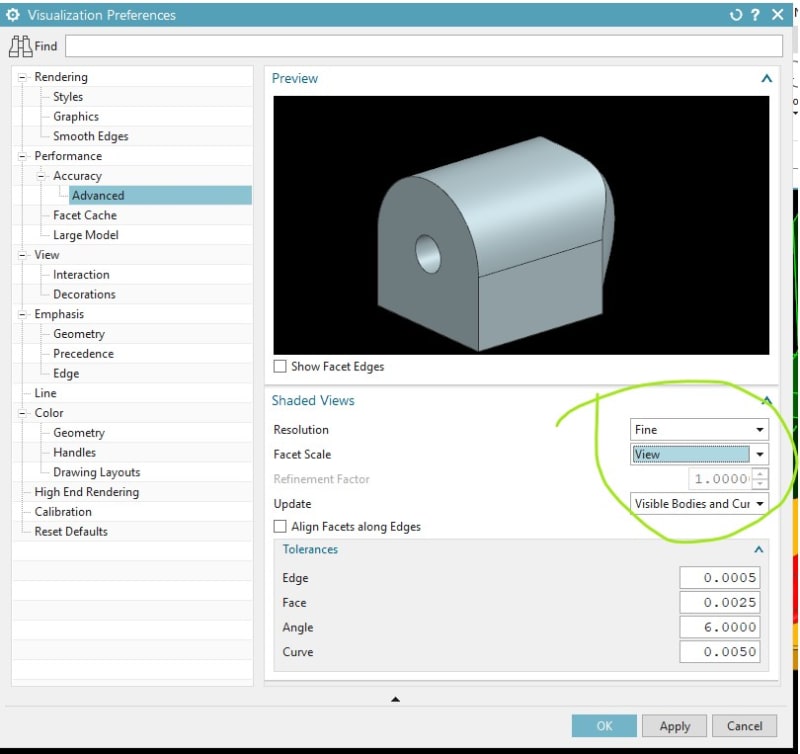Open Calibration settings

(x=63, y=512)
